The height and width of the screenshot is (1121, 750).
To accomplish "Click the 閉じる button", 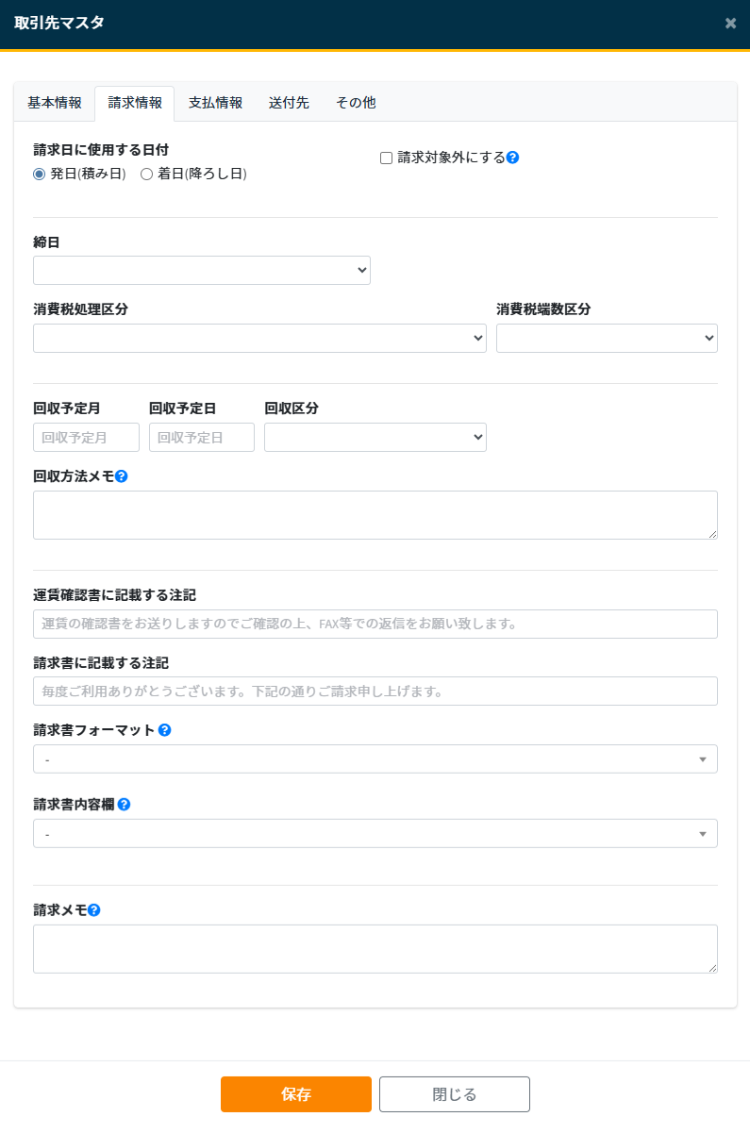I will (x=454, y=1094).
